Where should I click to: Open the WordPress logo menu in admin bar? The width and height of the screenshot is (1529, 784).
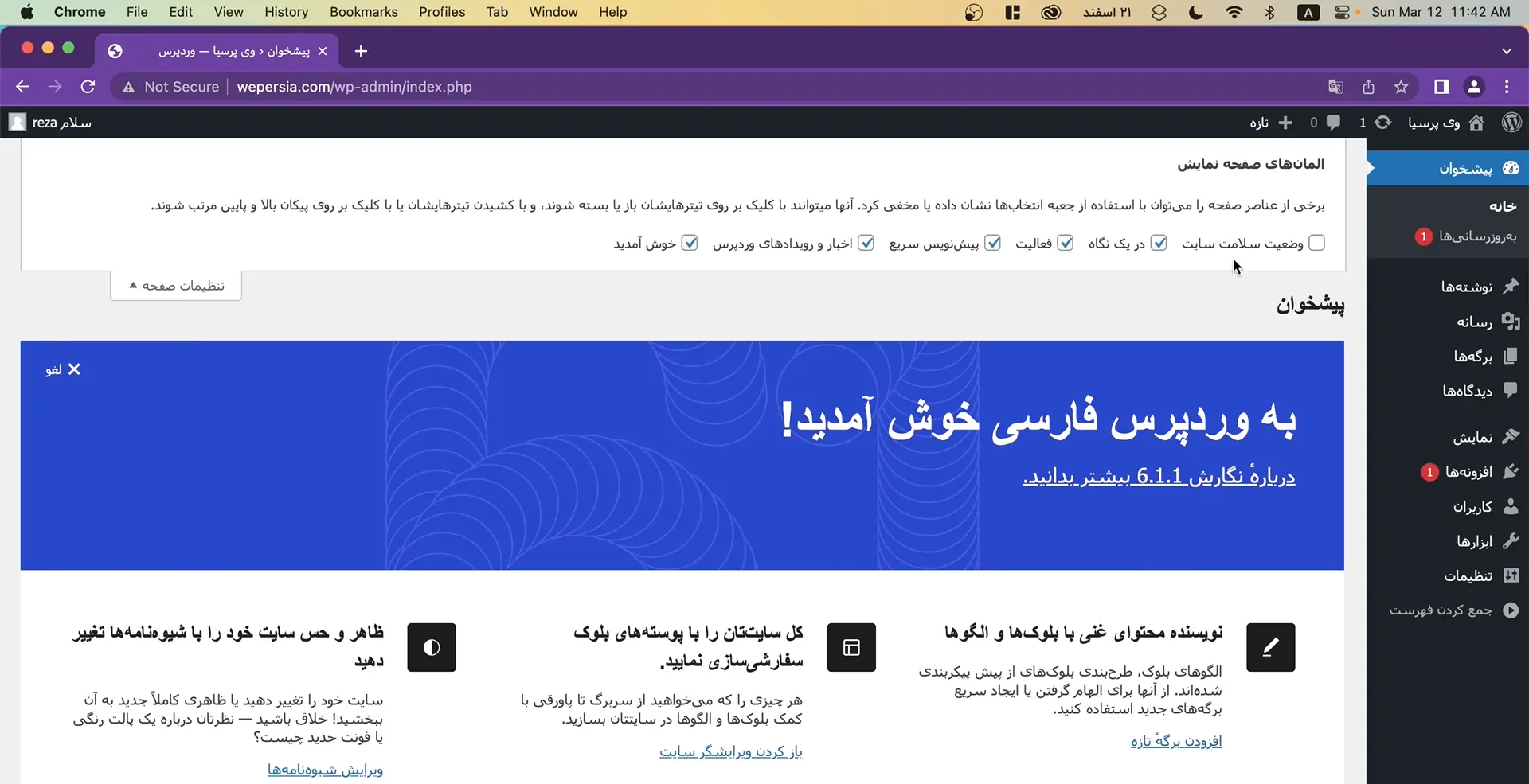tap(1511, 122)
